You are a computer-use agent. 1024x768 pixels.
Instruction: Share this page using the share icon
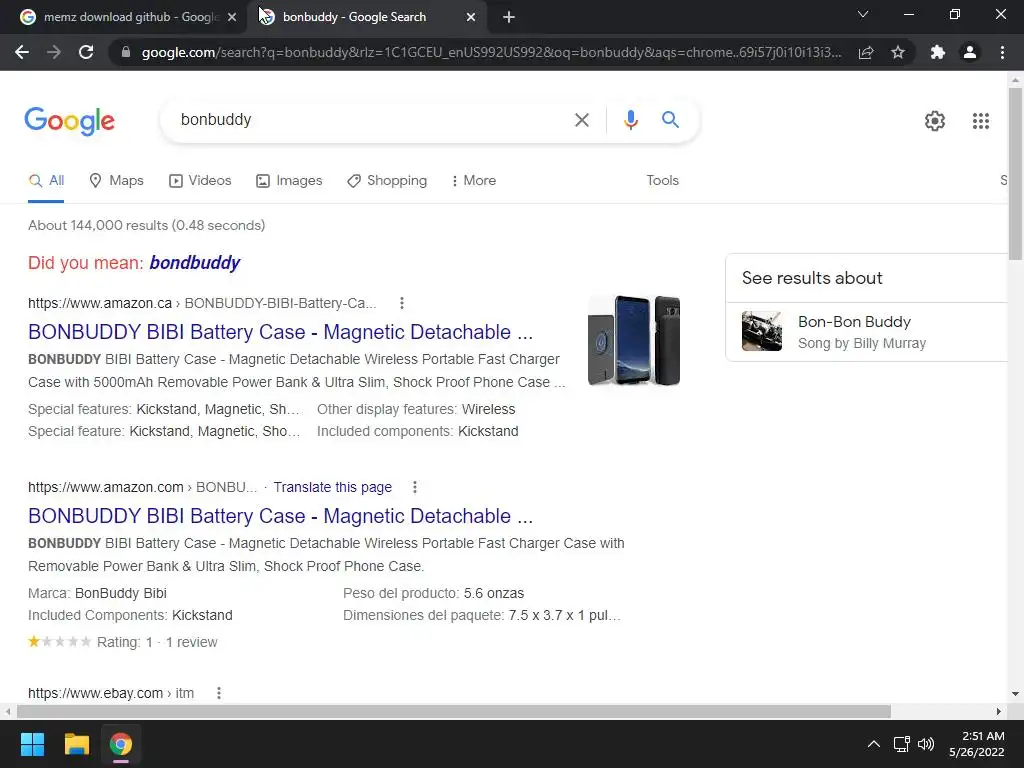pyautogui.click(x=866, y=52)
